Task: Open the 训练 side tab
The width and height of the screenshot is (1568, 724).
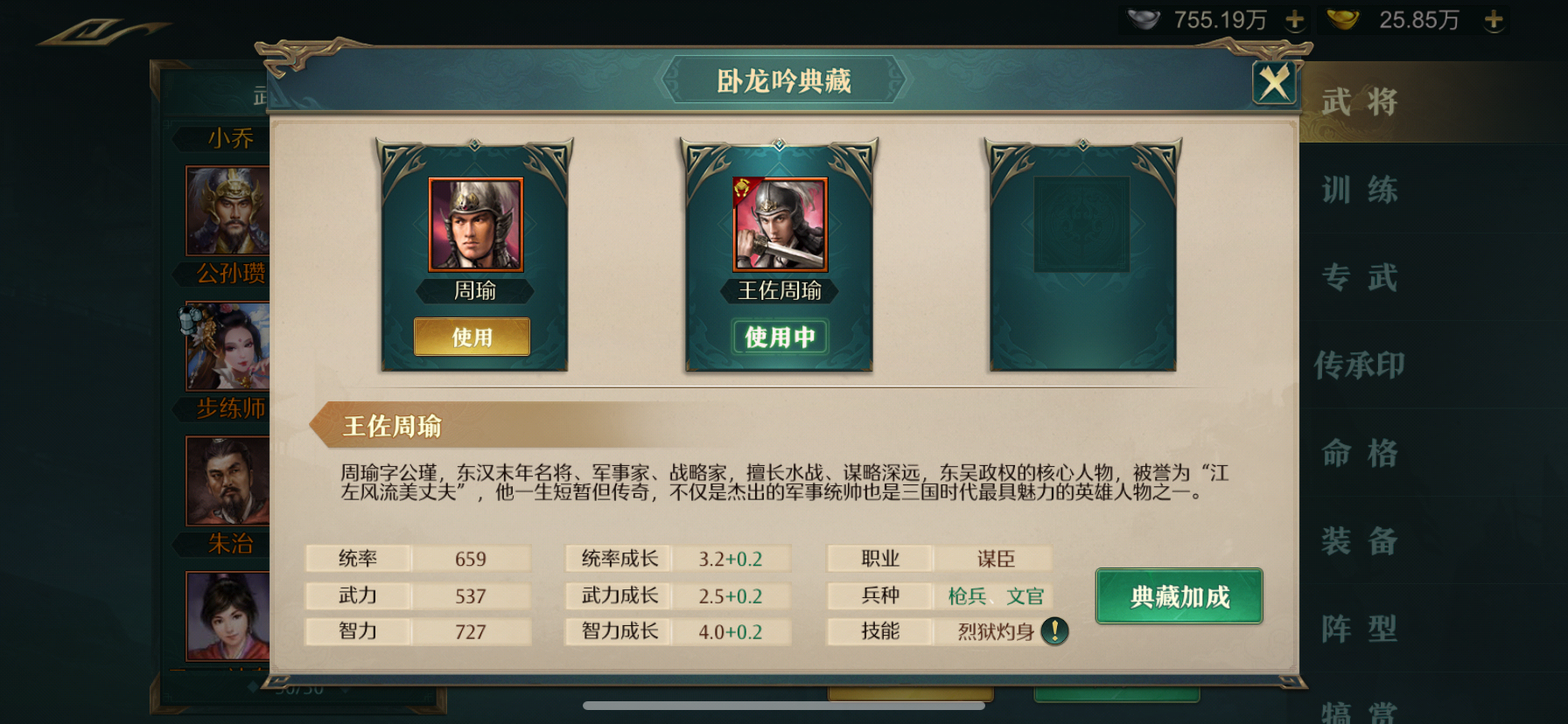Action: click(1359, 190)
